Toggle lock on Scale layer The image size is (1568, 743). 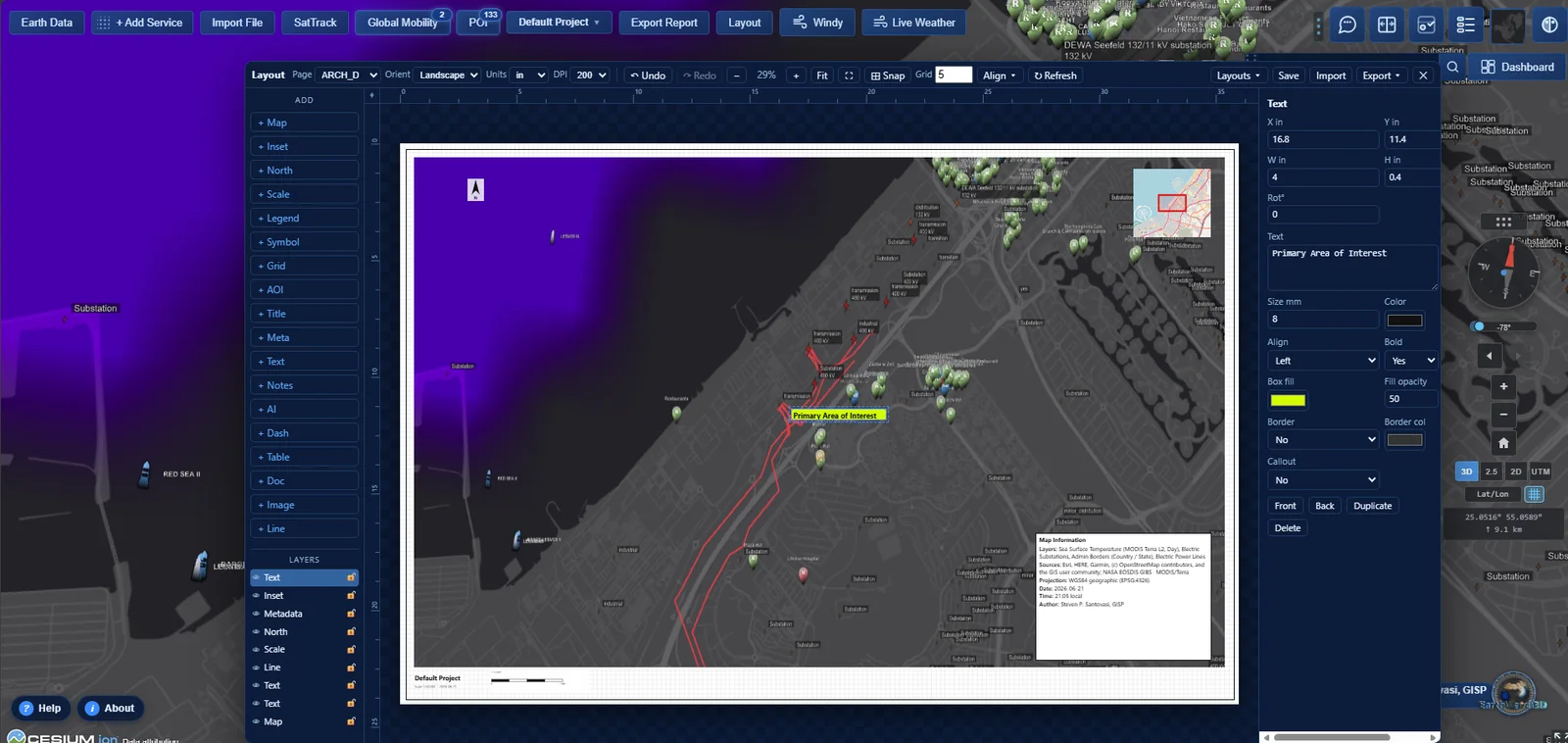click(x=351, y=650)
